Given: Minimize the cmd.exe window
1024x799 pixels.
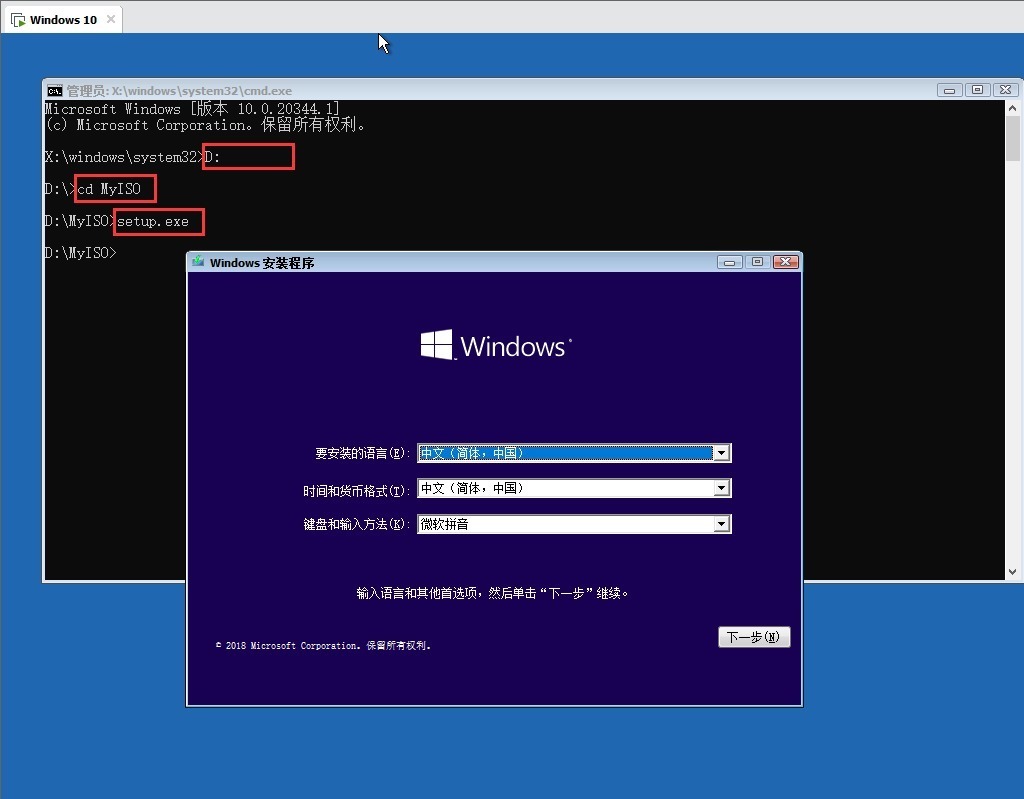Looking at the screenshot, I should coord(950,90).
